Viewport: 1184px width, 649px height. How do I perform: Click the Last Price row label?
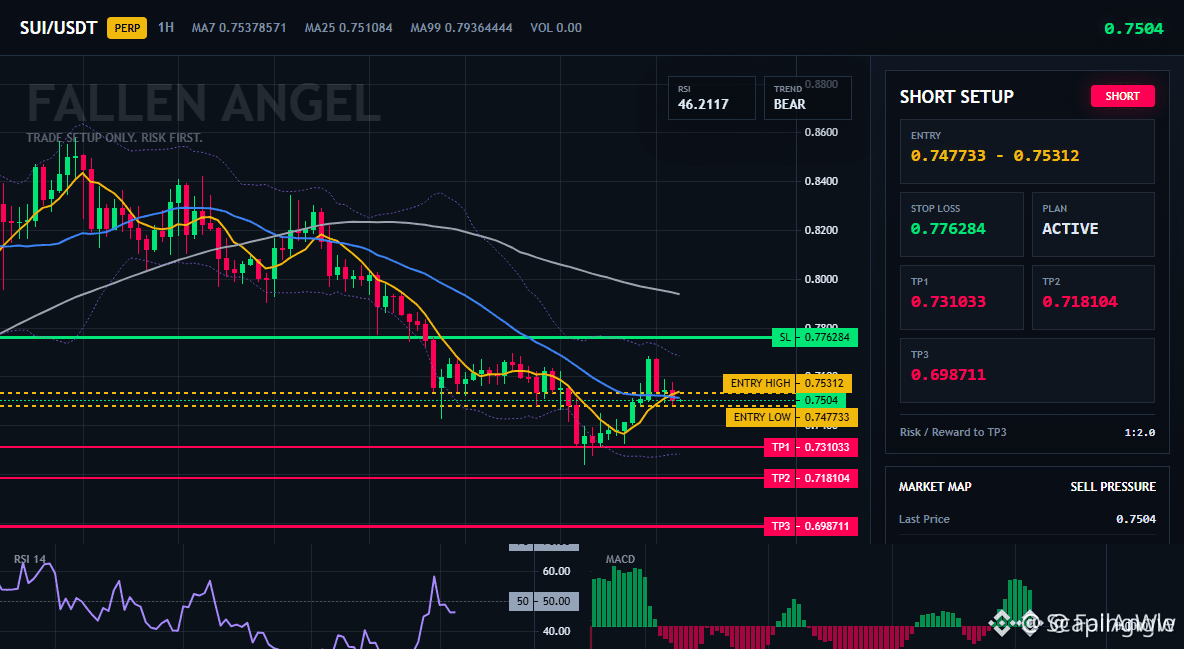point(924,519)
